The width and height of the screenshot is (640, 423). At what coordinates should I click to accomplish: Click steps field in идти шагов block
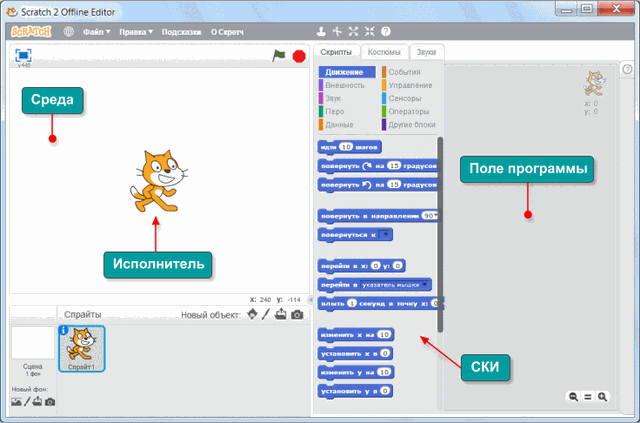pos(346,147)
